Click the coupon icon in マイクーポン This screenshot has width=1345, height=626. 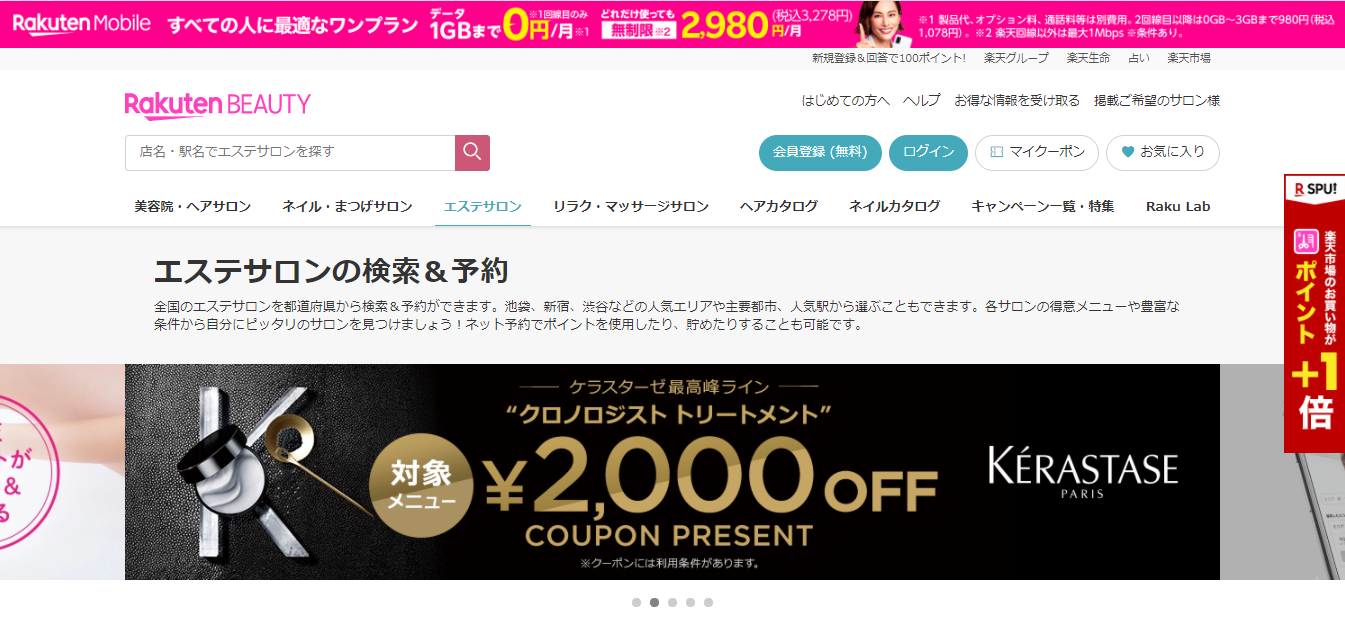996,152
